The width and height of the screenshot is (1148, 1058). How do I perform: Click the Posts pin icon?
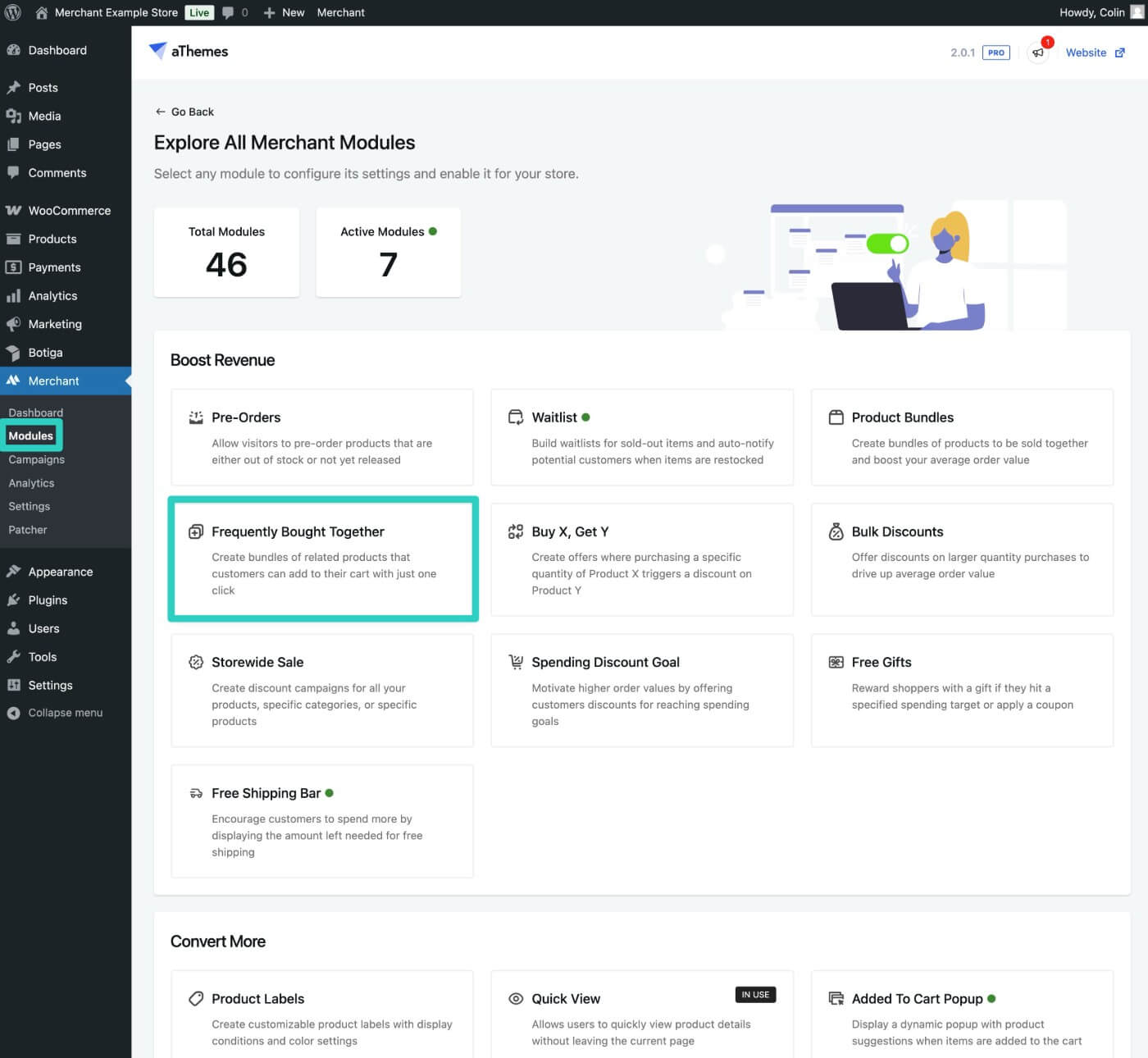click(13, 88)
